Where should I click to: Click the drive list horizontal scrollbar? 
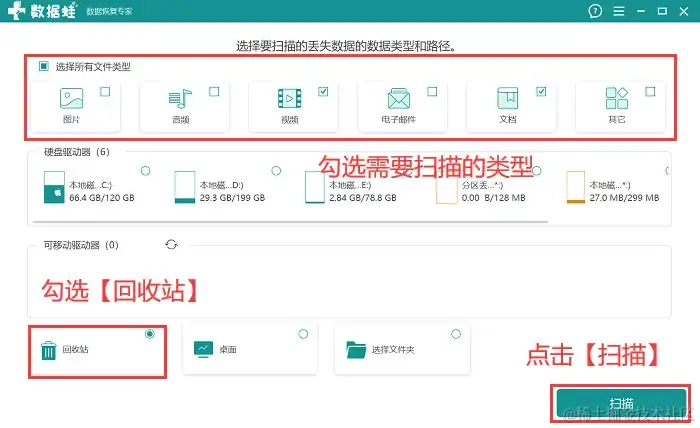pyautogui.click(x=290, y=221)
